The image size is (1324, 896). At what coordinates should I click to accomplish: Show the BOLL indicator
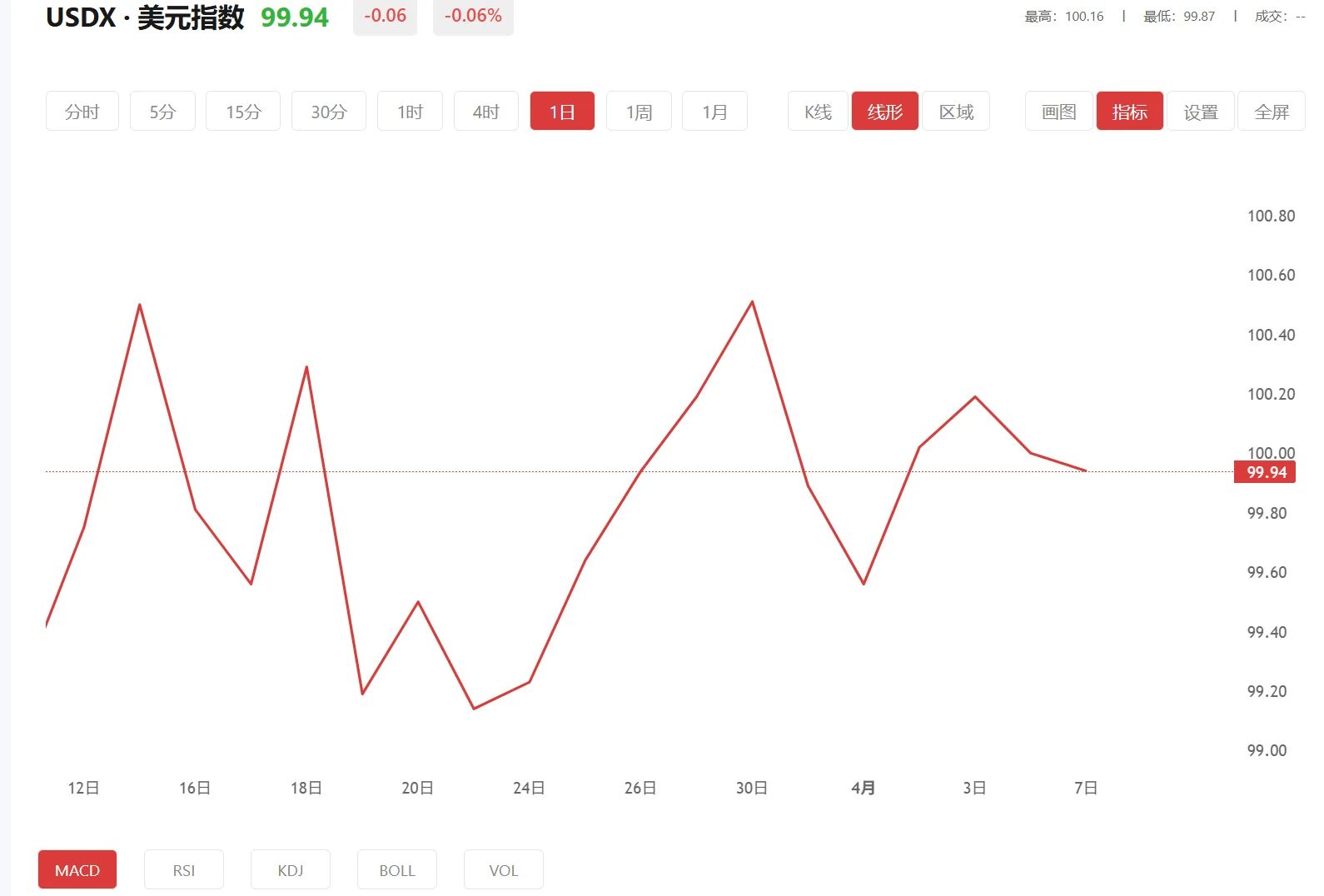397,870
